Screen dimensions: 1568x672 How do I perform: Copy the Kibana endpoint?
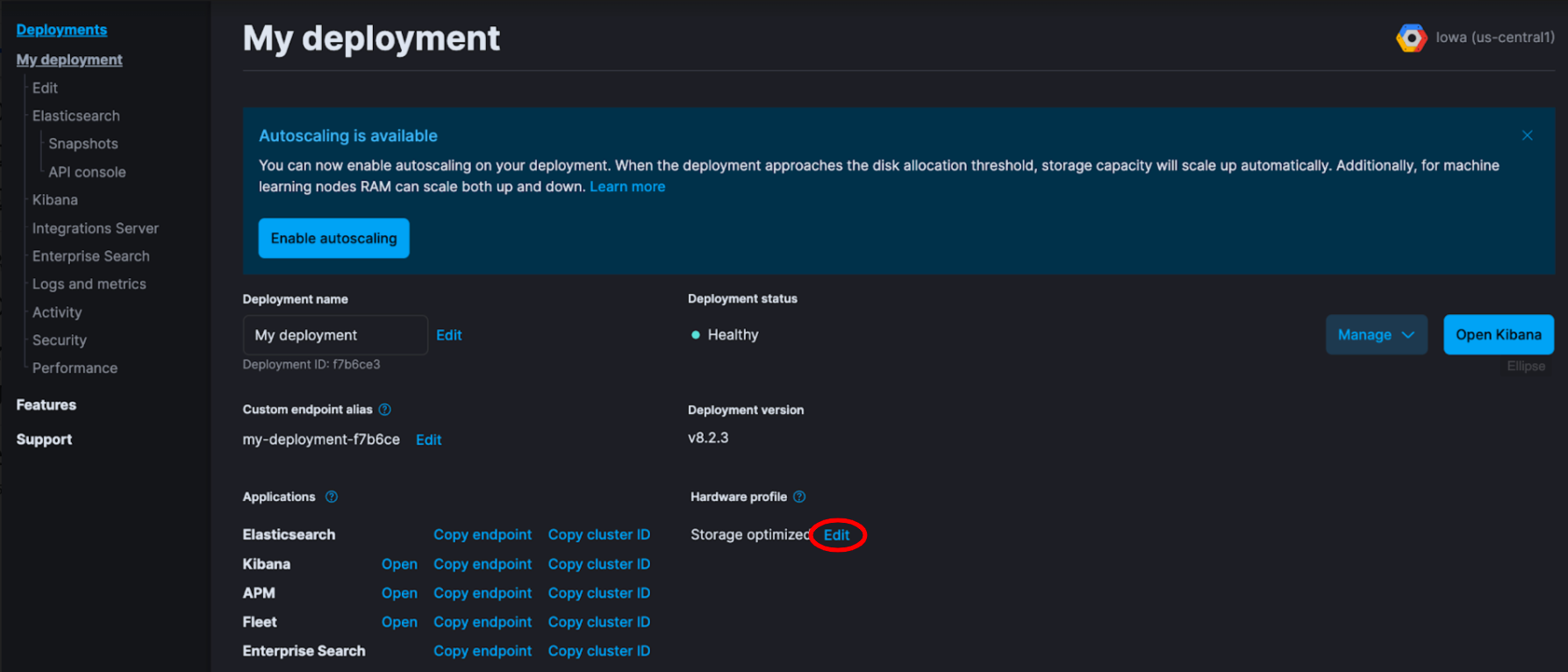pos(483,564)
